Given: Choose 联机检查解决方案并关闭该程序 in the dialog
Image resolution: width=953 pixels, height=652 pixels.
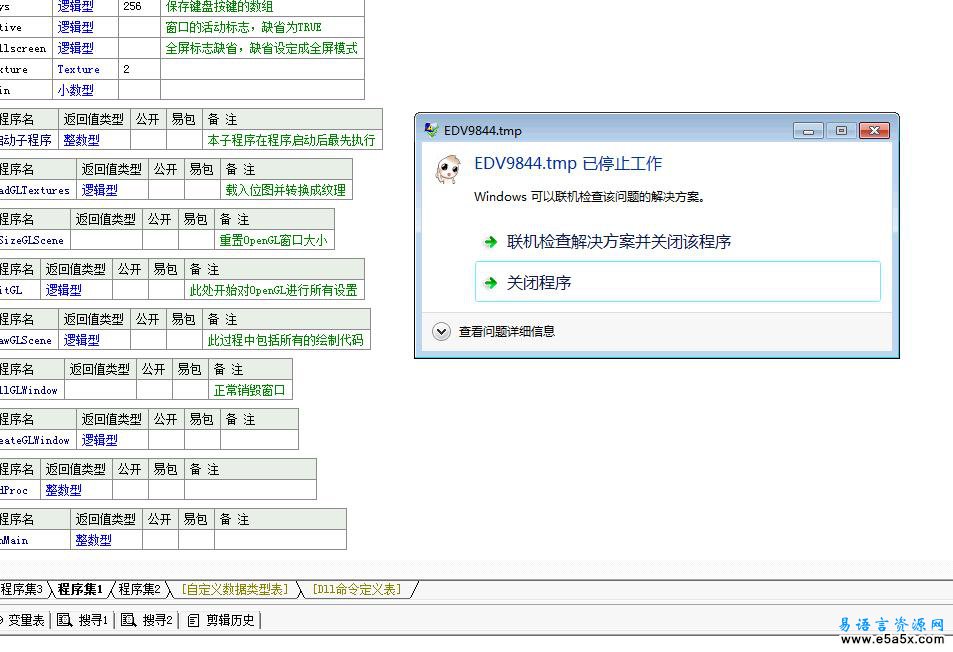Looking at the screenshot, I should tap(618, 242).
